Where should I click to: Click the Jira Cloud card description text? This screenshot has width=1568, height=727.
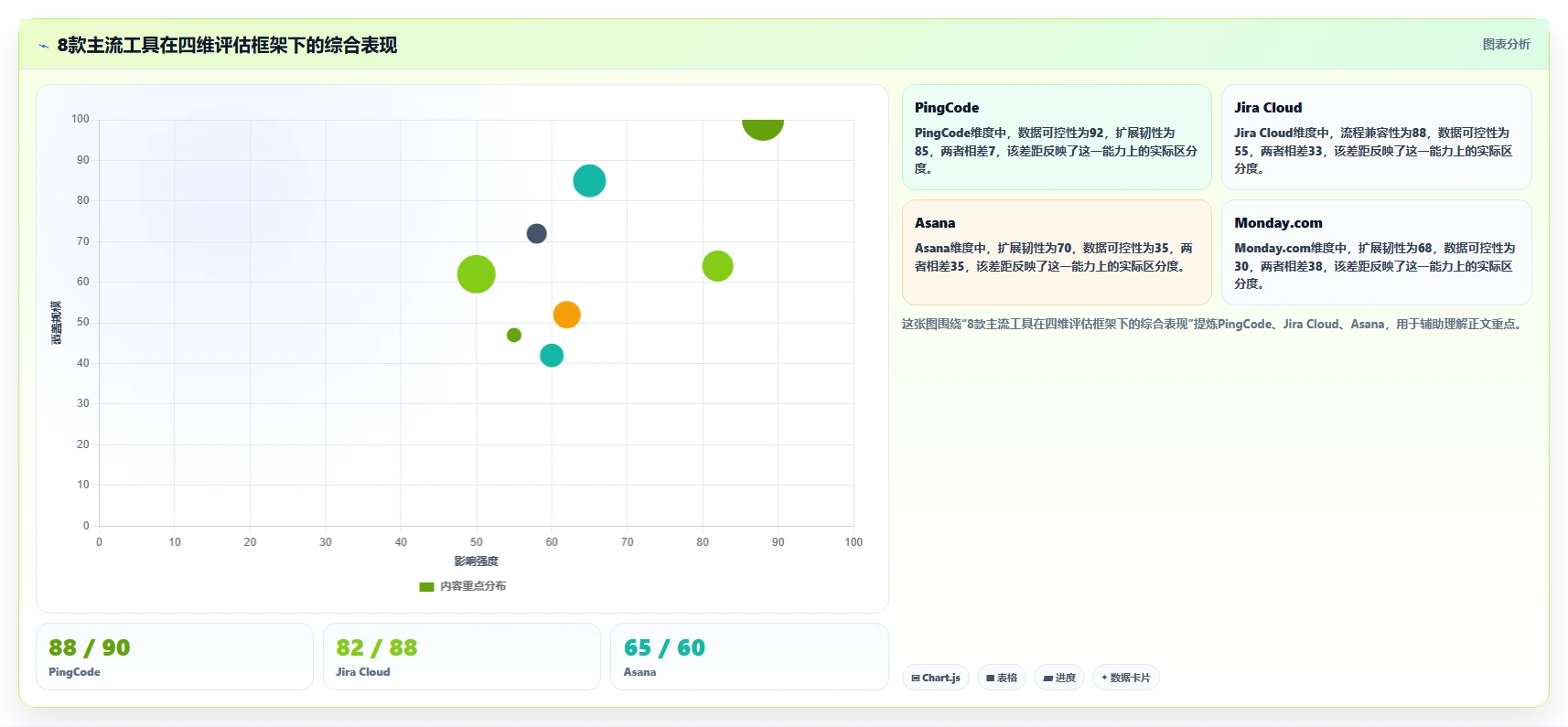click(1374, 151)
